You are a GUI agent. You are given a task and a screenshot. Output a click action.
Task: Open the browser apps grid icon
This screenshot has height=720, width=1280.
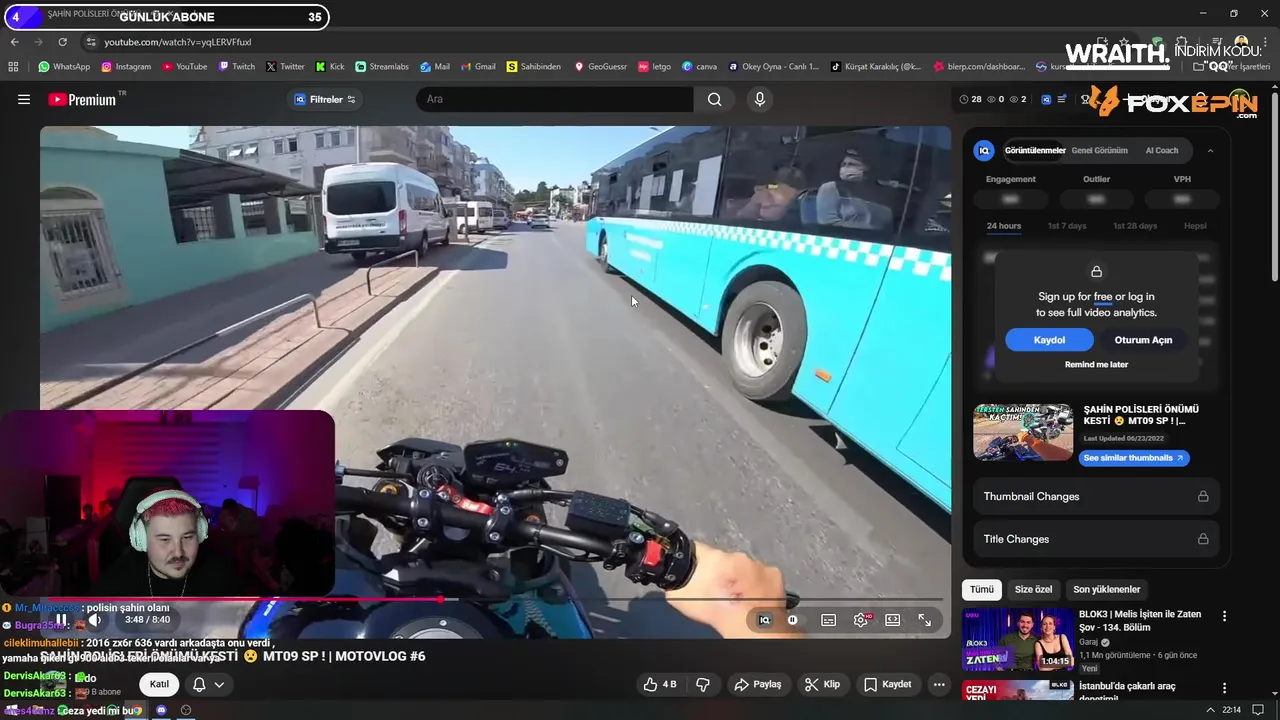[x=13, y=67]
